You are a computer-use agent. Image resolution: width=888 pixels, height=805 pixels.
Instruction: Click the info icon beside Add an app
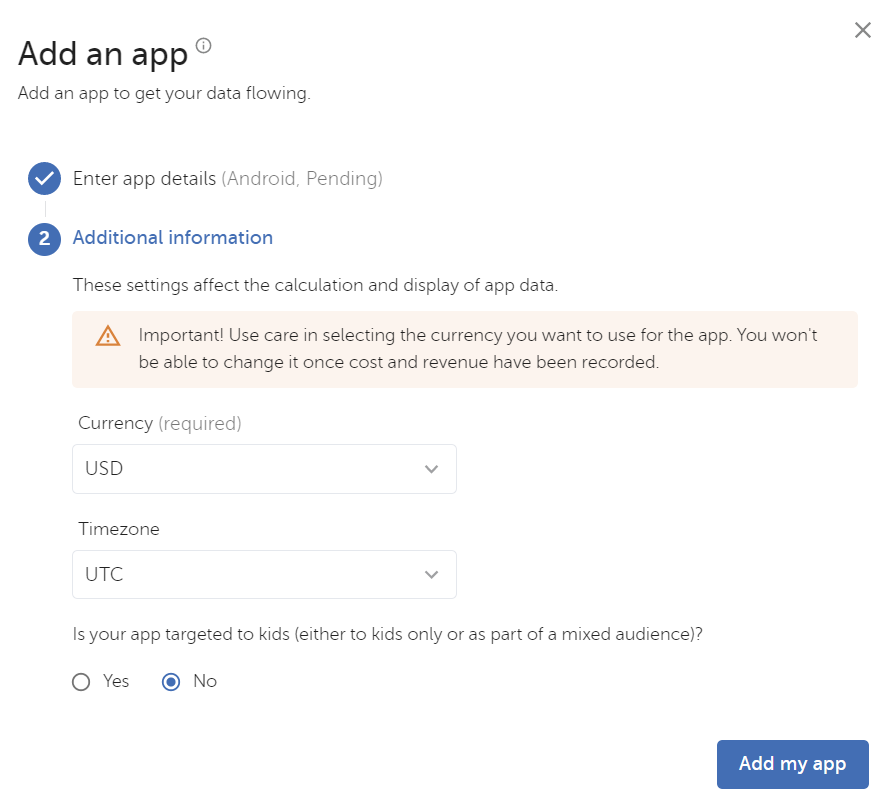(203, 45)
